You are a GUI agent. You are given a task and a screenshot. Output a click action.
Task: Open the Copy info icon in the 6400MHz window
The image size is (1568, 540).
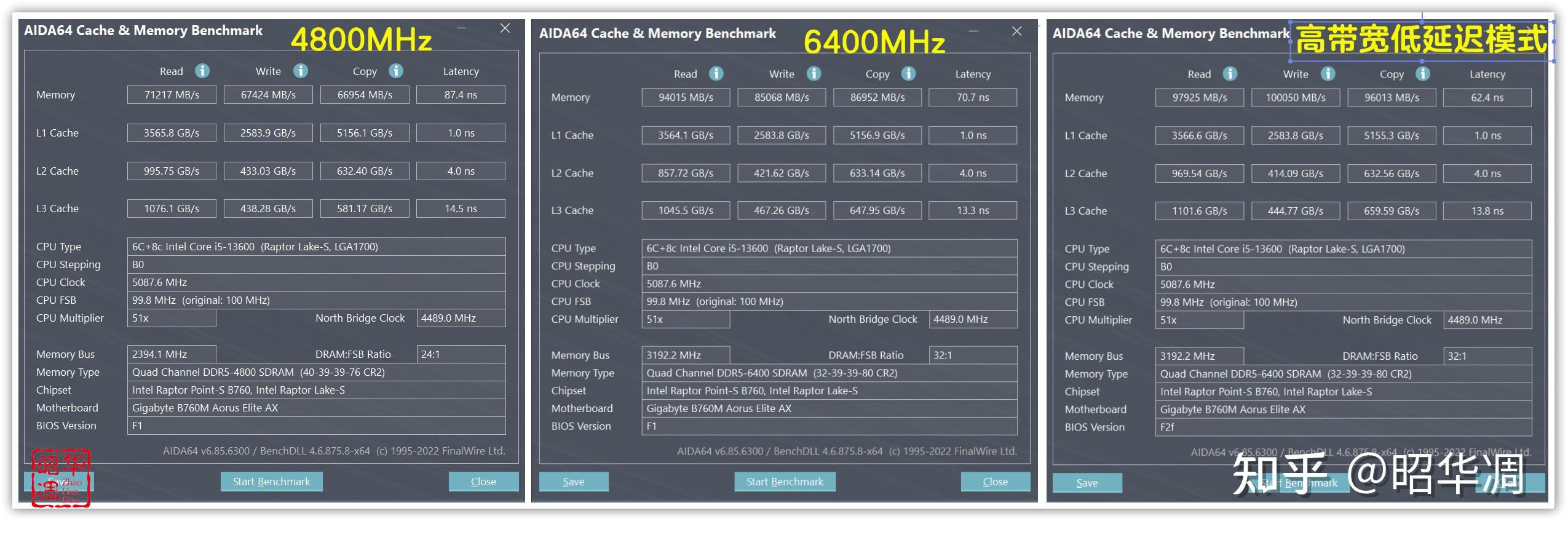tap(909, 74)
